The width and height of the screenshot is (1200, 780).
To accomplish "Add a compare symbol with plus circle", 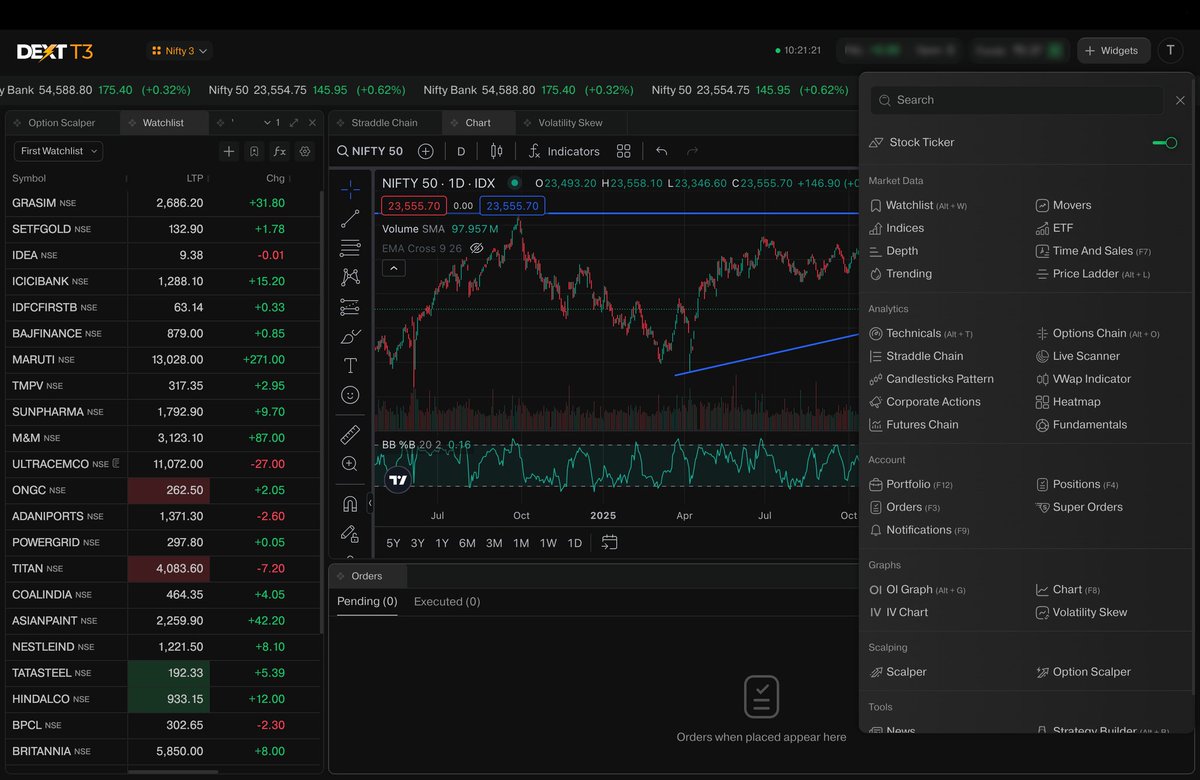I will [426, 151].
